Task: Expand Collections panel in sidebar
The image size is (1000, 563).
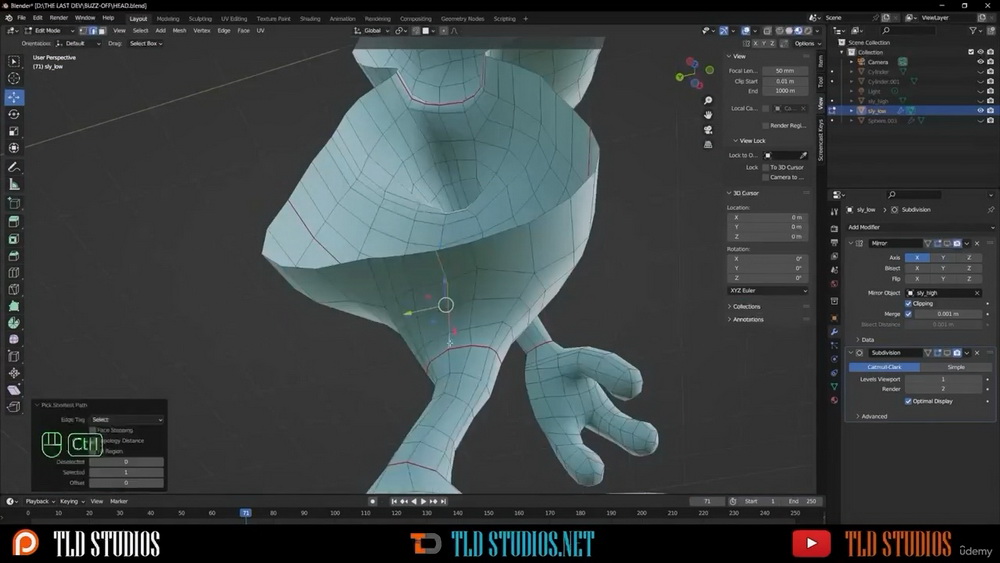Action: pos(746,307)
